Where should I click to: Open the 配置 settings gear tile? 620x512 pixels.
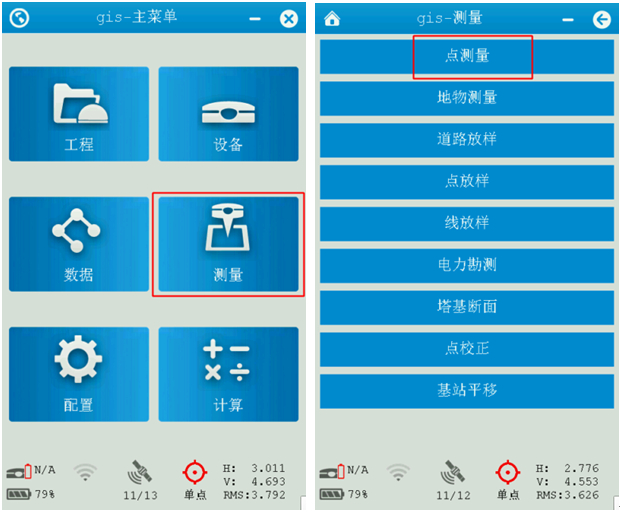click(79, 374)
